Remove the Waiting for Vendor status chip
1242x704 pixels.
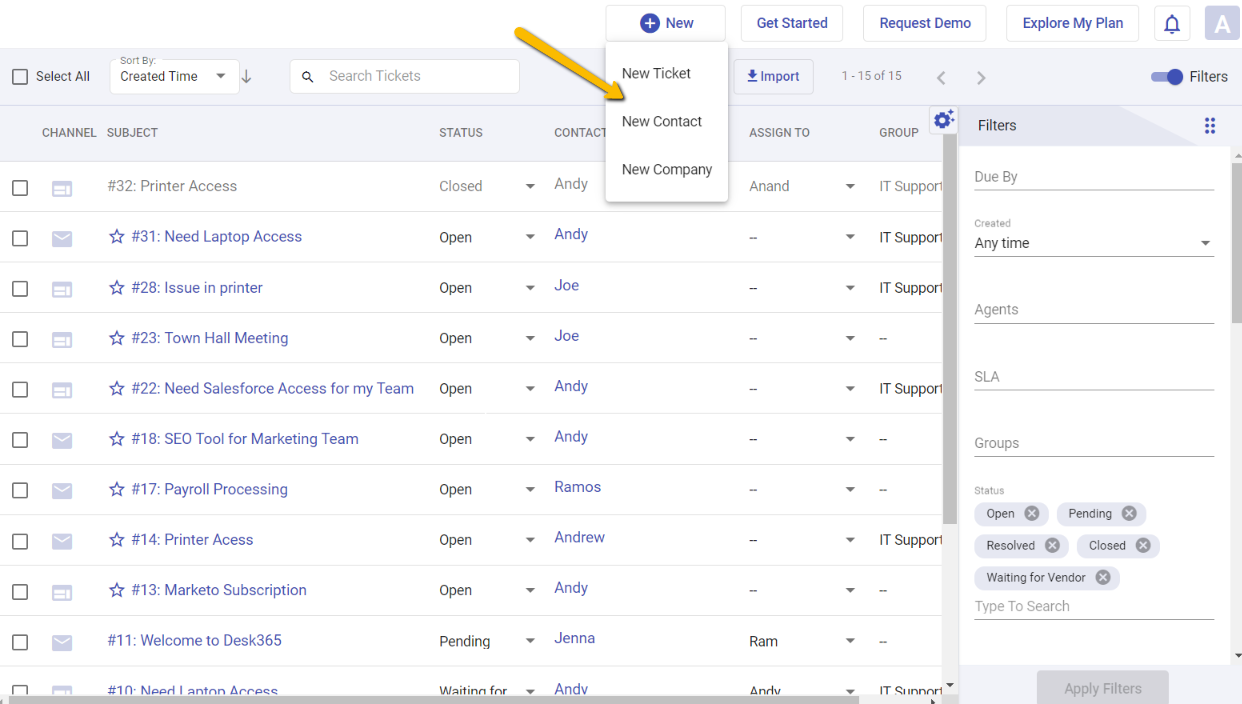click(1102, 577)
